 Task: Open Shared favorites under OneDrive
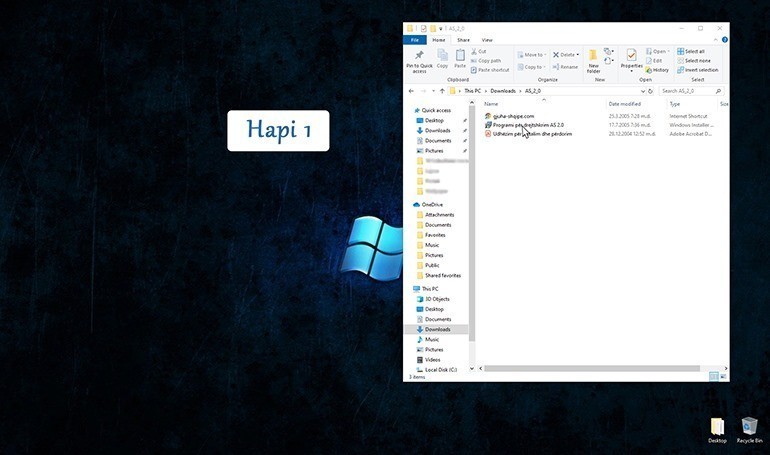click(x=439, y=275)
